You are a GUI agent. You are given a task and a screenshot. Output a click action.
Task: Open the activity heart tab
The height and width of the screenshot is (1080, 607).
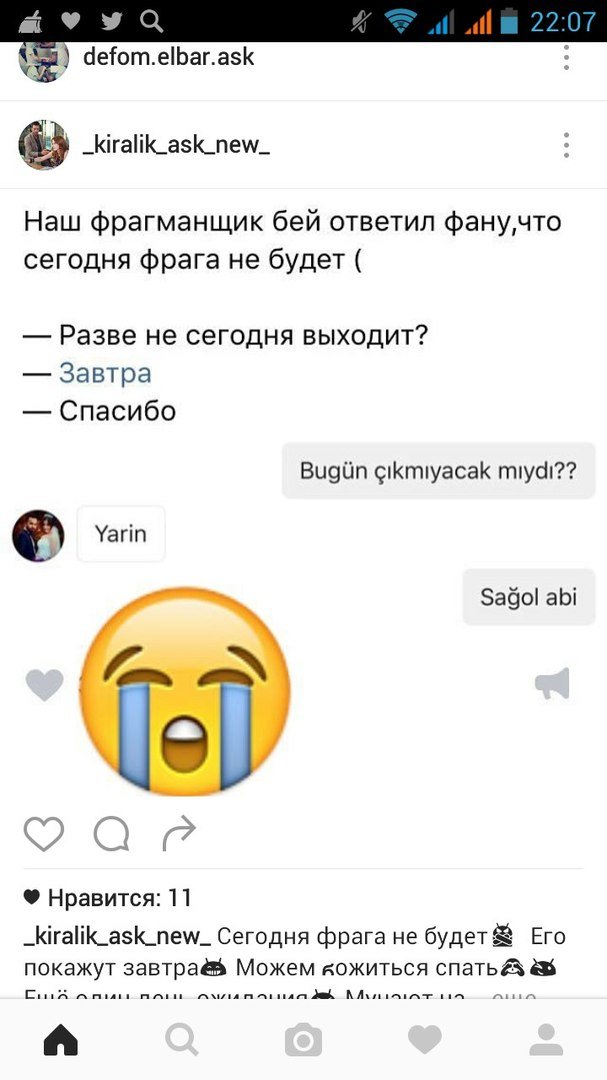[x=424, y=1039]
